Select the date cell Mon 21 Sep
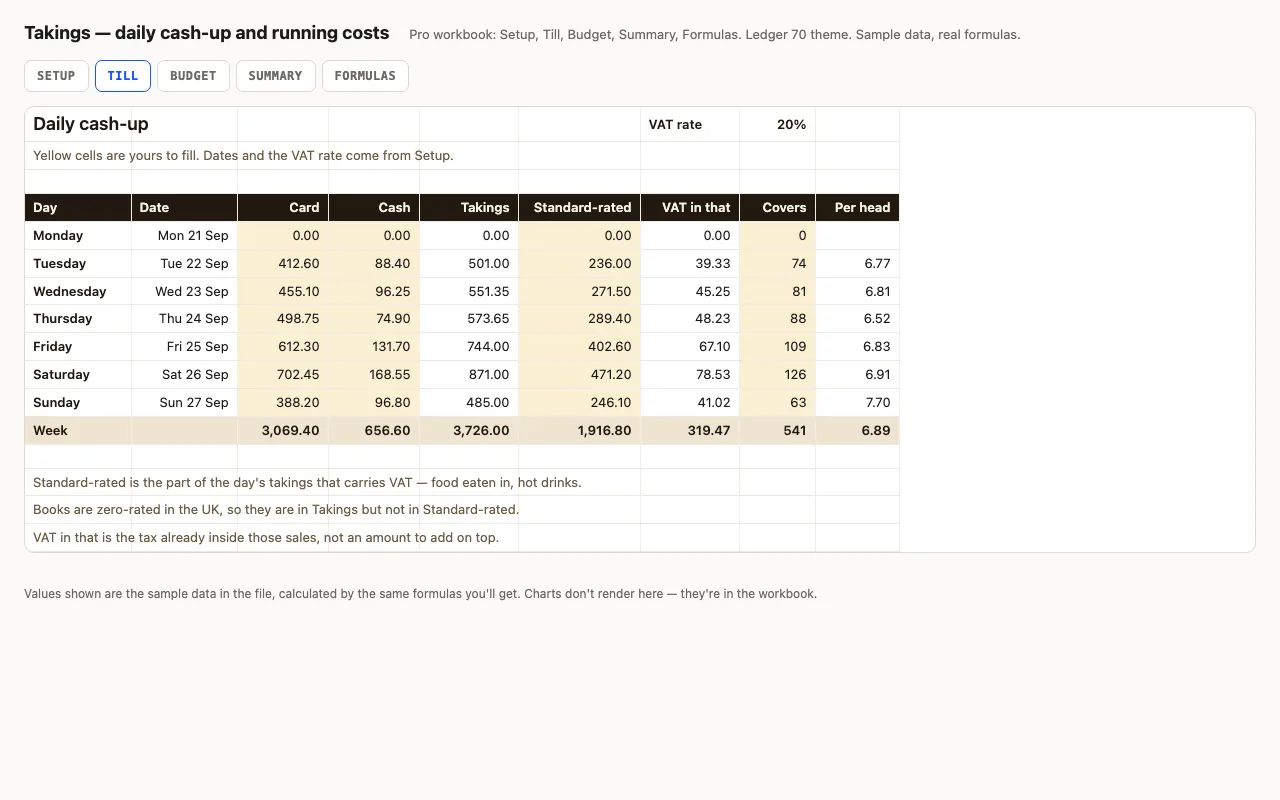The height and width of the screenshot is (800, 1280). point(184,236)
